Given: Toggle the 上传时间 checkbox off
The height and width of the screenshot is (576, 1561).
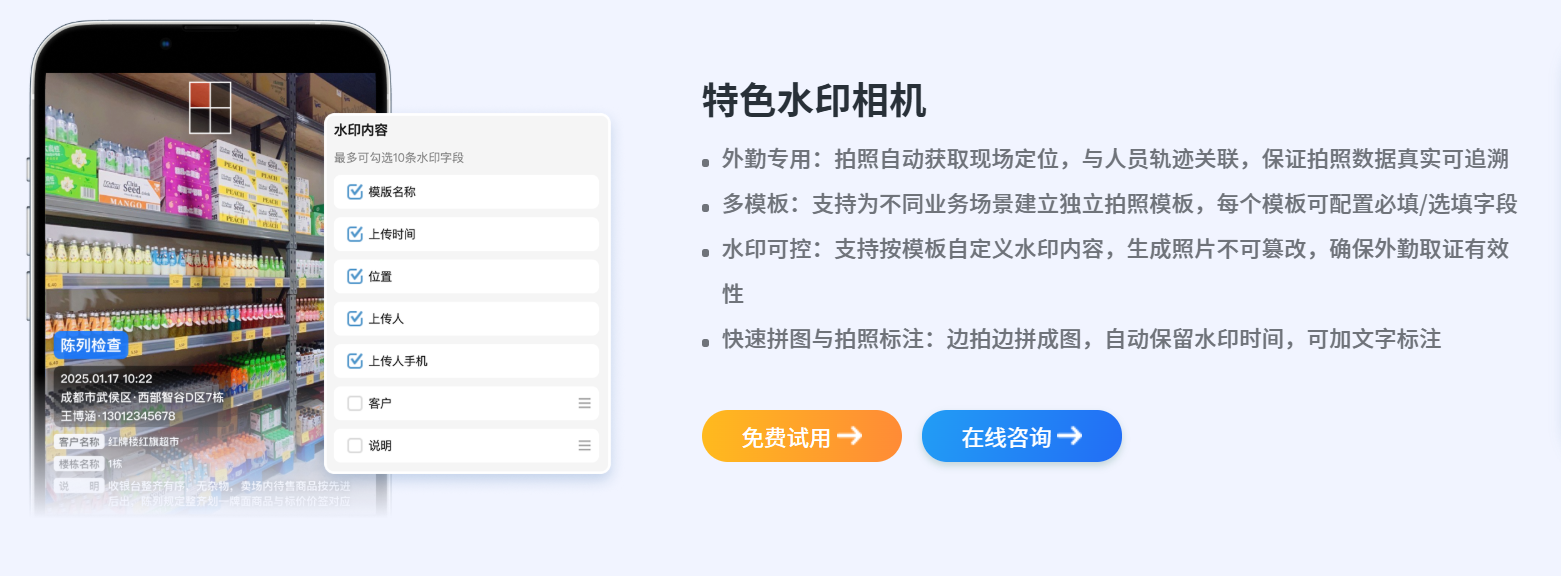Looking at the screenshot, I should pyautogui.click(x=354, y=234).
